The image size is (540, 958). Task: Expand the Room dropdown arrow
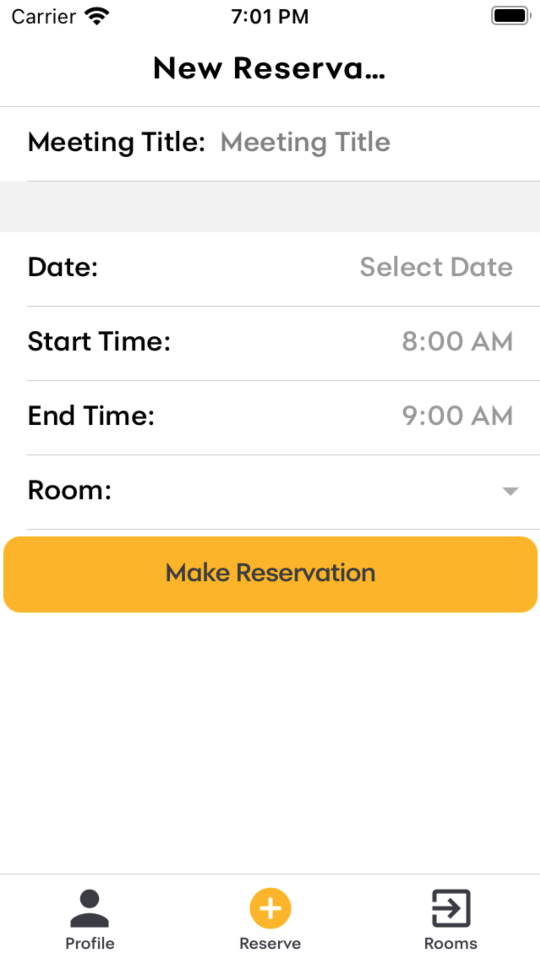coord(510,491)
